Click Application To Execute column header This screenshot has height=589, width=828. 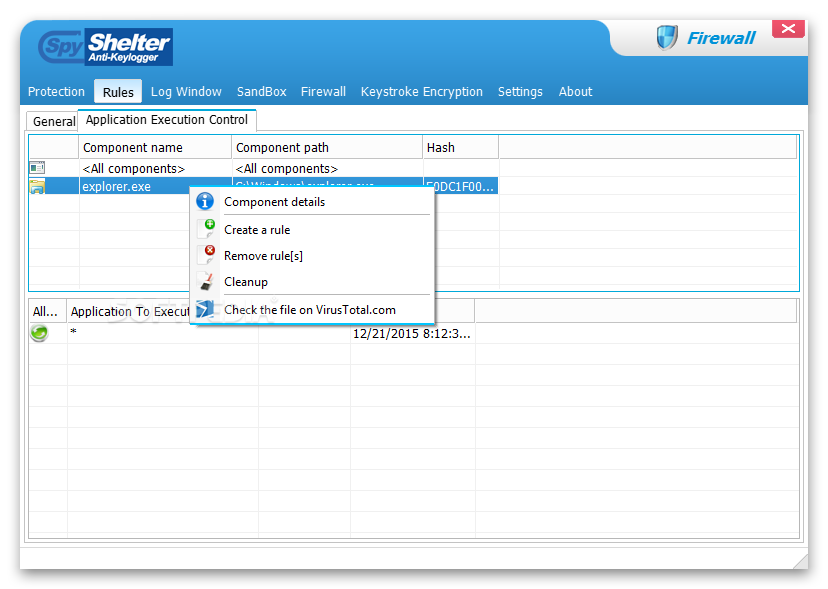coord(129,311)
